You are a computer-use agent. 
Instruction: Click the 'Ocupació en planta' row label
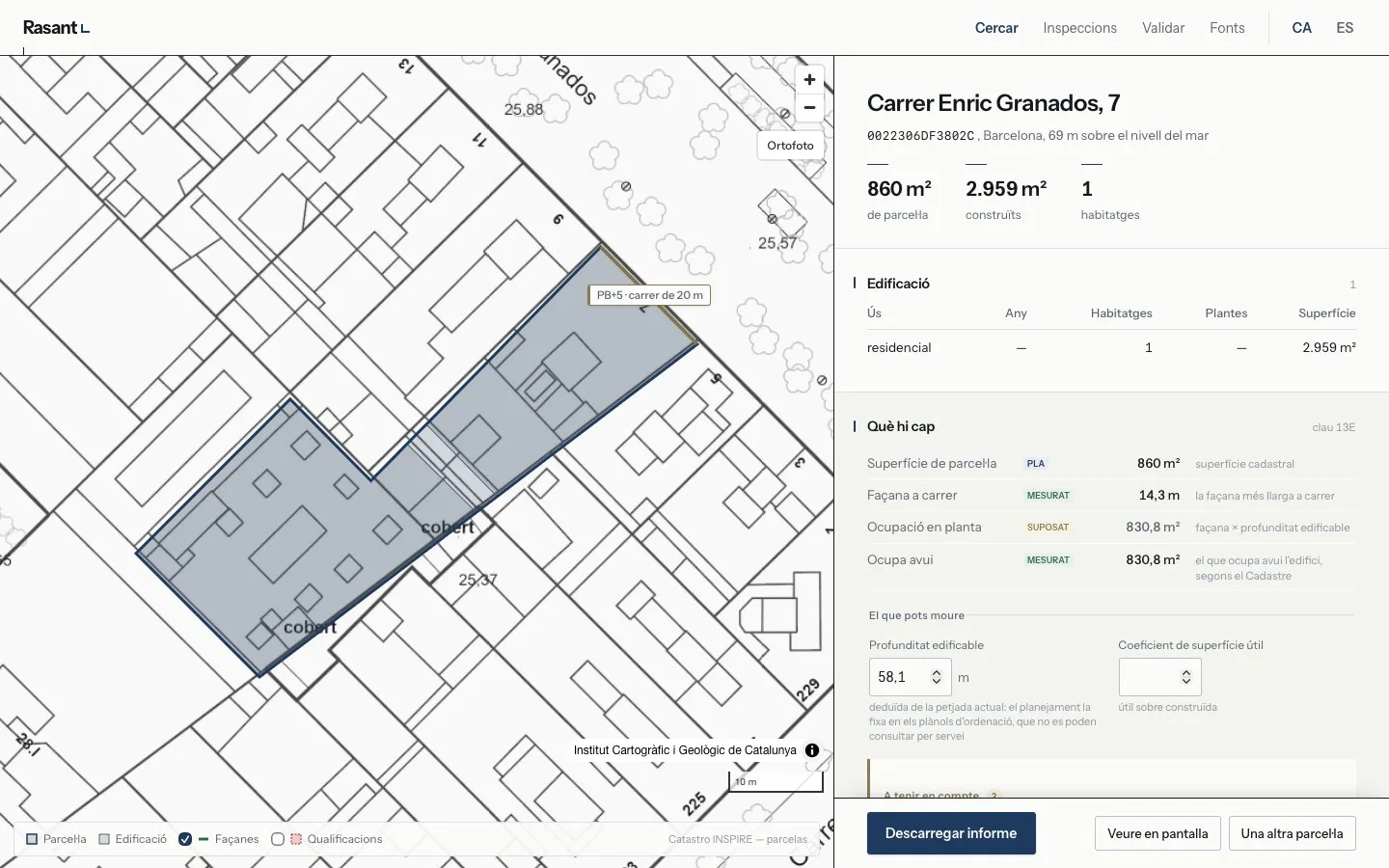(924, 527)
